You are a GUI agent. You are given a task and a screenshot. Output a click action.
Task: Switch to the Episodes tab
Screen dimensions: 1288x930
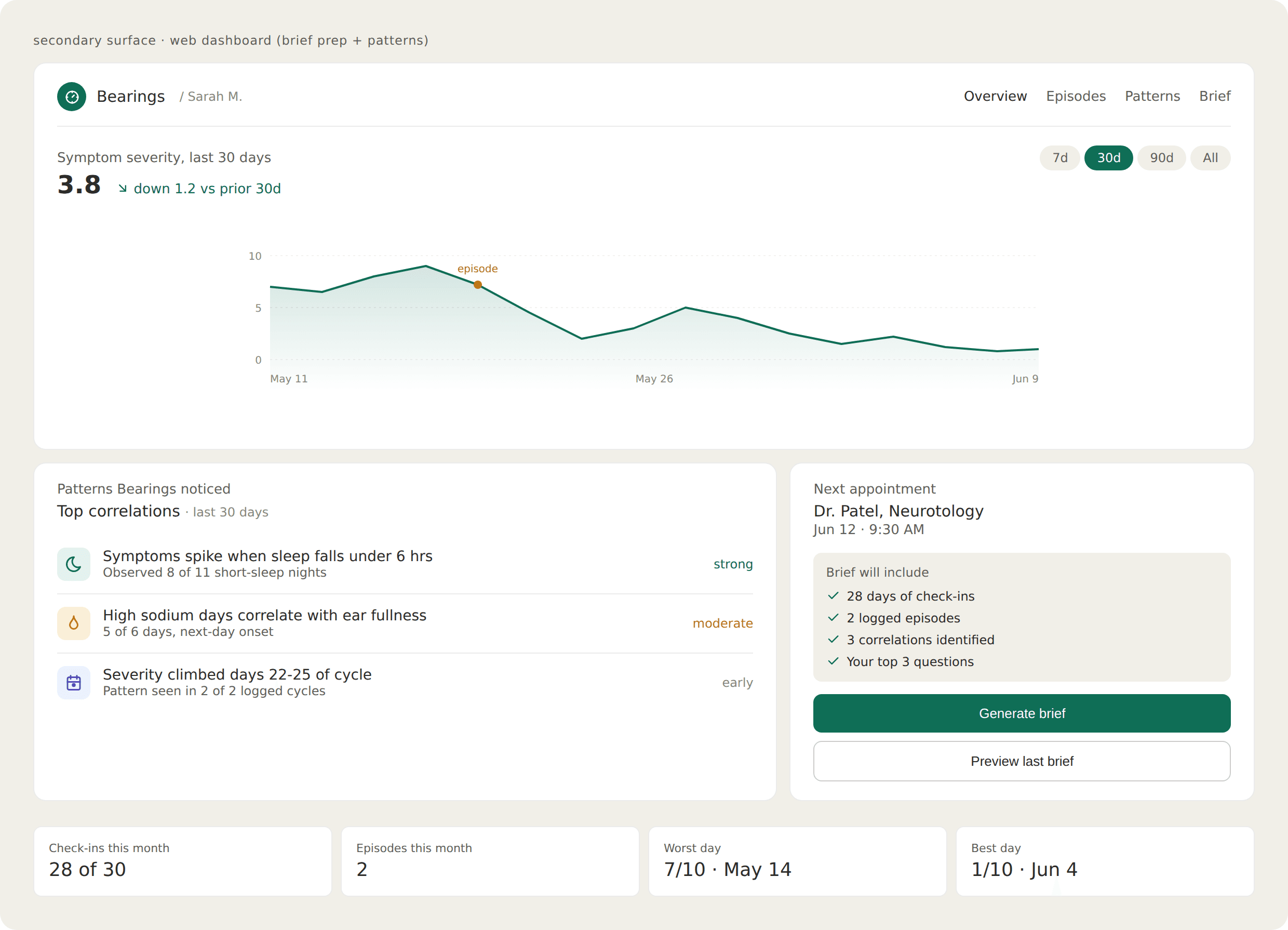point(1076,96)
